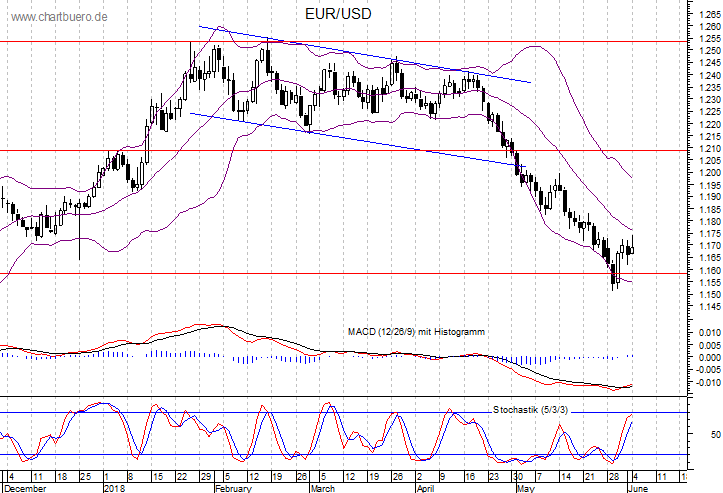Select the 0.010 MACD axis value
Image resolution: width=723 pixels, height=493 pixels.
coord(707,360)
